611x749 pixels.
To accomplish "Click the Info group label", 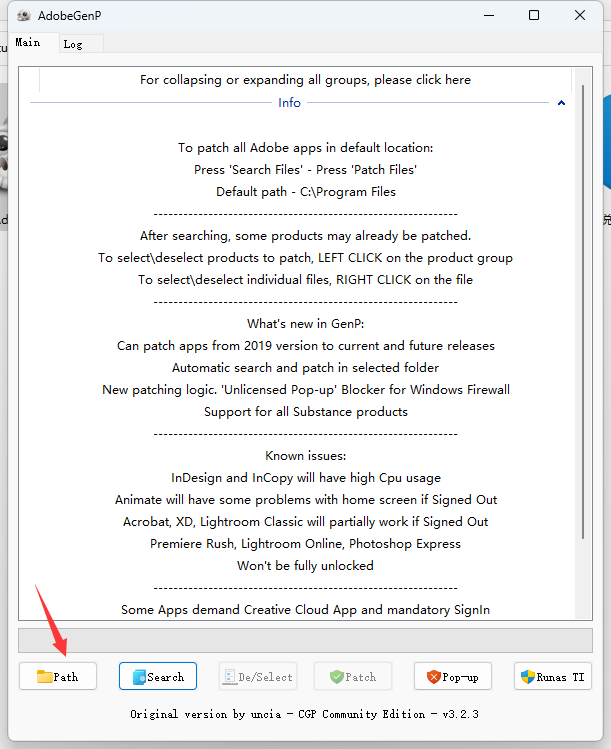I will click(289, 103).
